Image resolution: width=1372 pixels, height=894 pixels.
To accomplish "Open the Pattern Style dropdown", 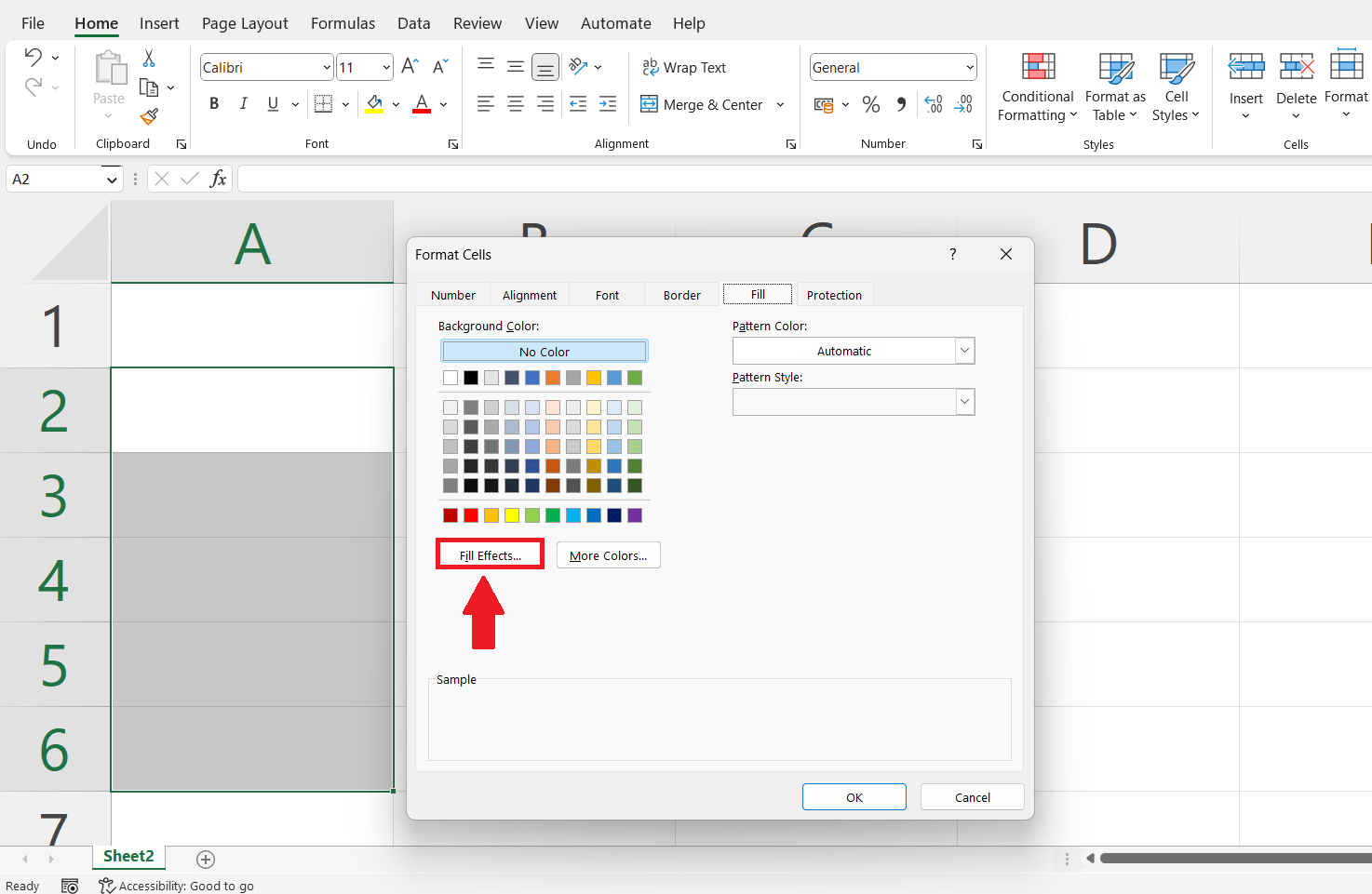I will tap(964, 401).
